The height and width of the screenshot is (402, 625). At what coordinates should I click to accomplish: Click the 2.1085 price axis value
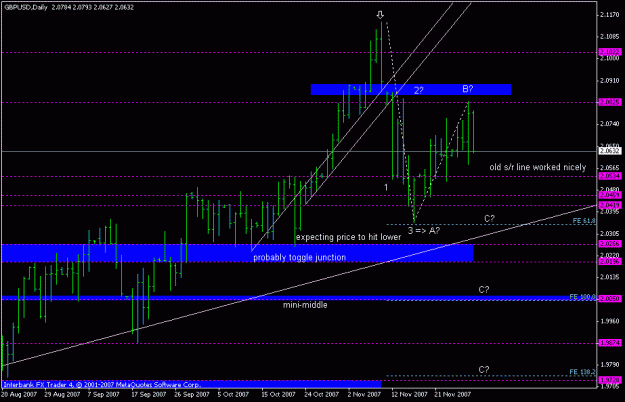pyautogui.click(x=610, y=37)
